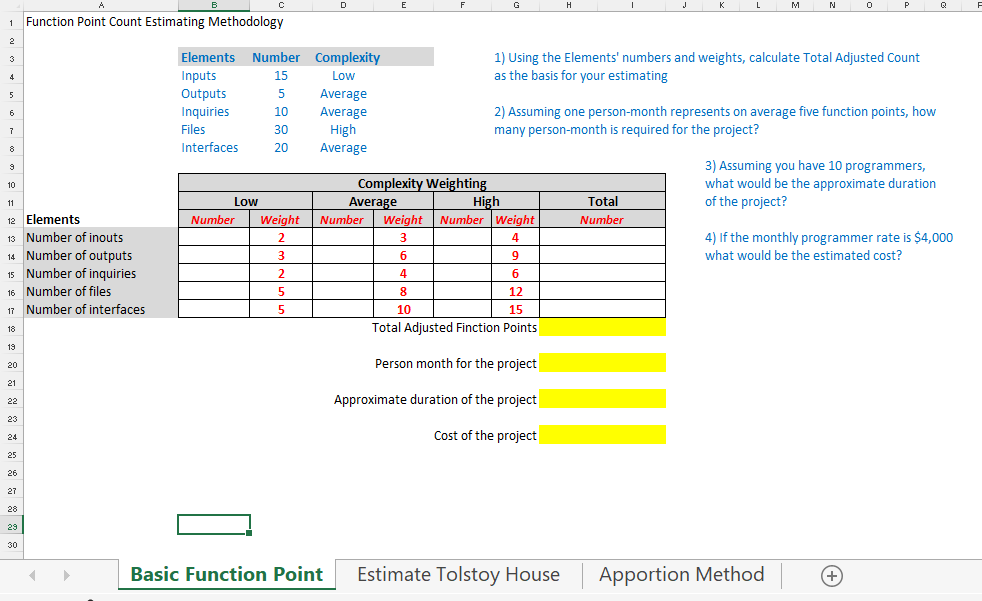
Task: Click the left sheet navigation arrow
Action: pos(32,575)
